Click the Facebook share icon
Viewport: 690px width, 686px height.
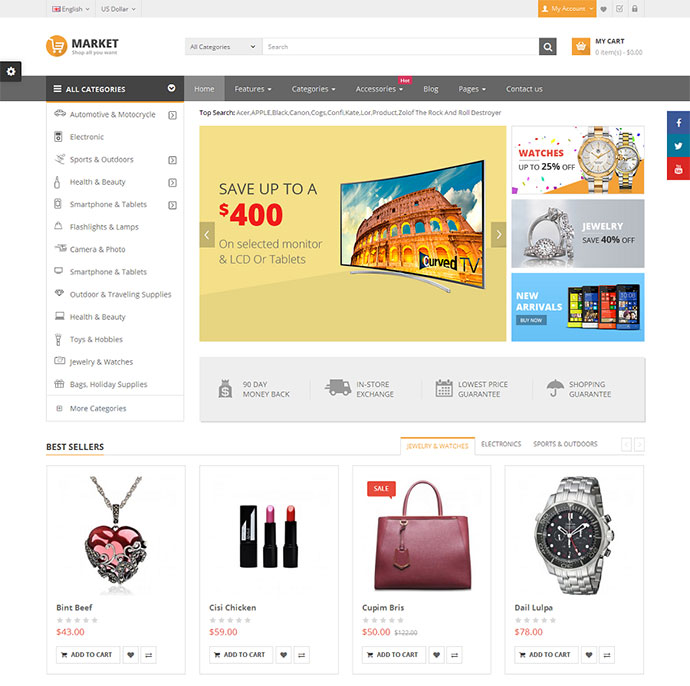pos(678,123)
